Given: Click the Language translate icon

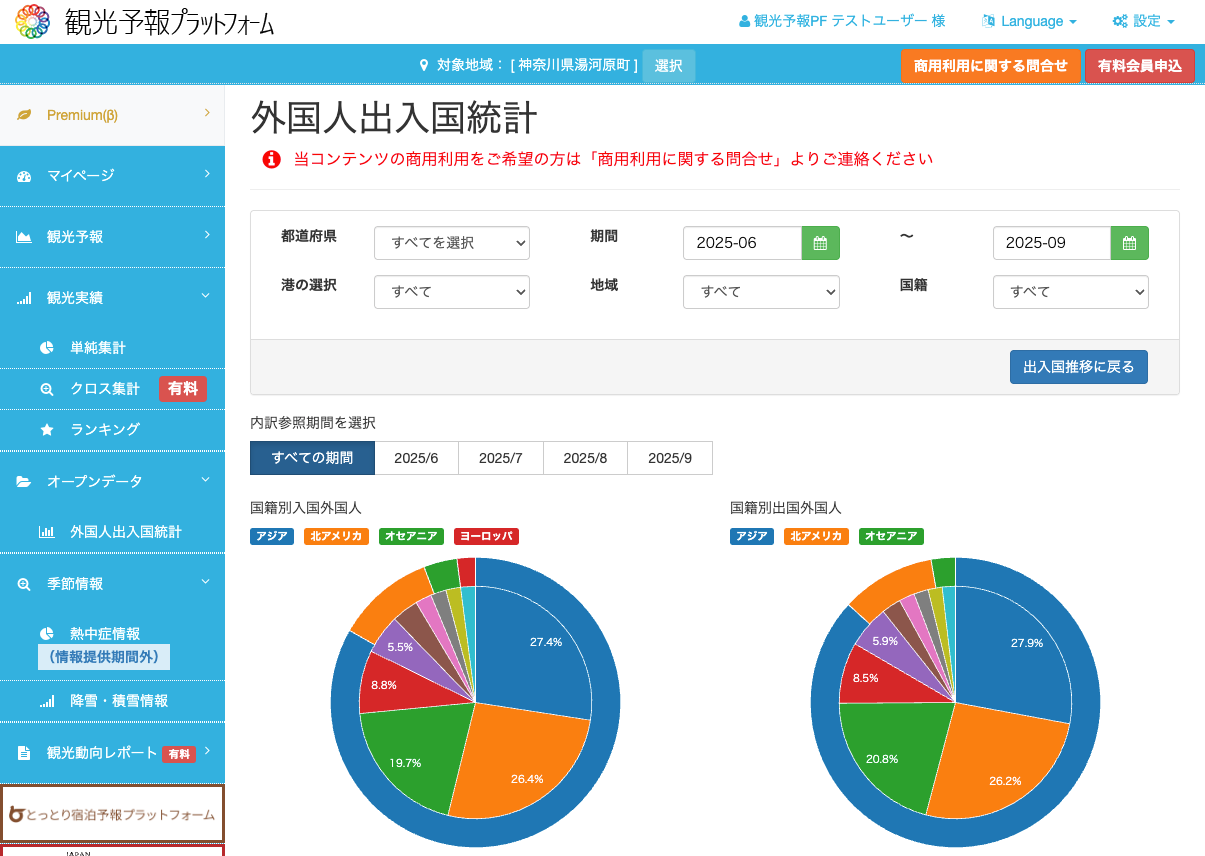Looking at the screenshot, I should [989, 21].
